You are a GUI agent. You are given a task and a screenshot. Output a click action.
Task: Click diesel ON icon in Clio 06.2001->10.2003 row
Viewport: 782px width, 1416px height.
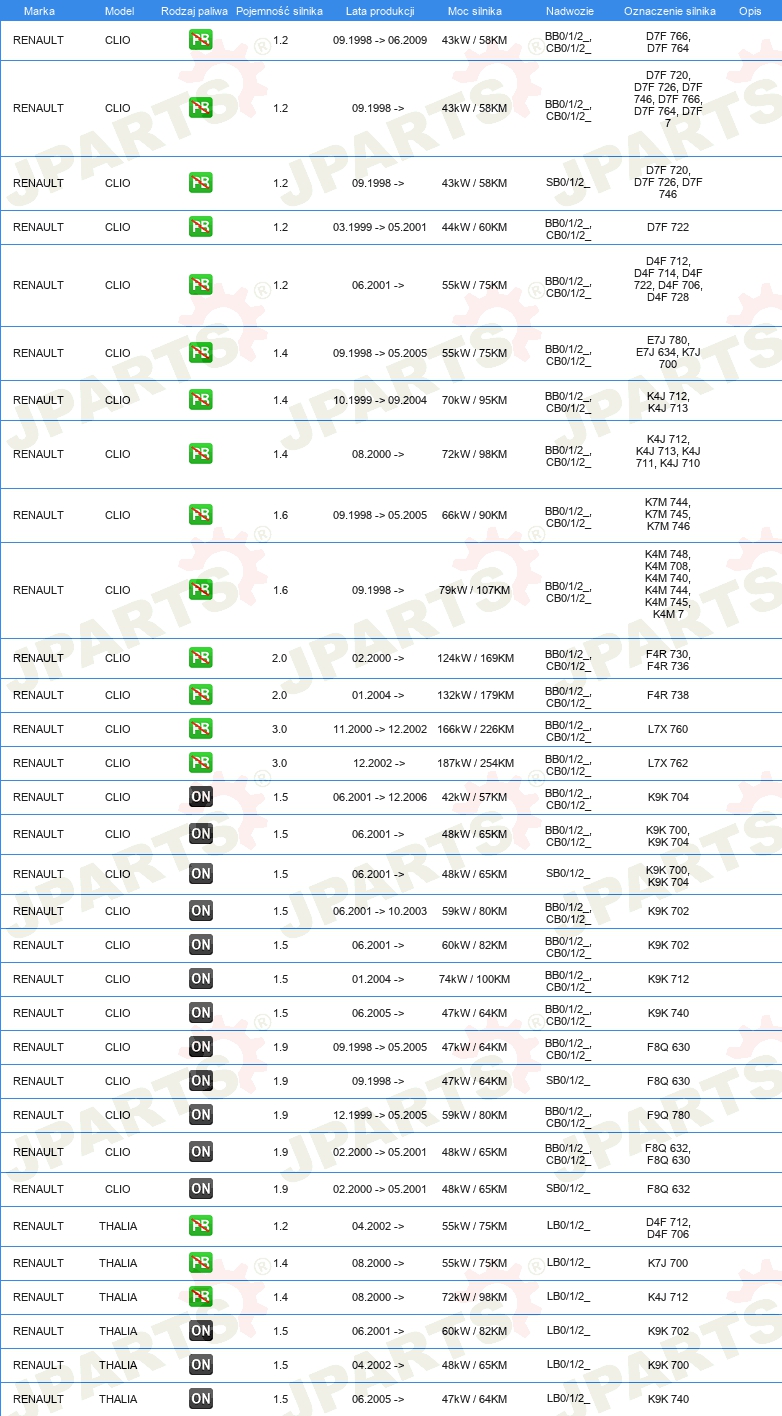point(200,911)
